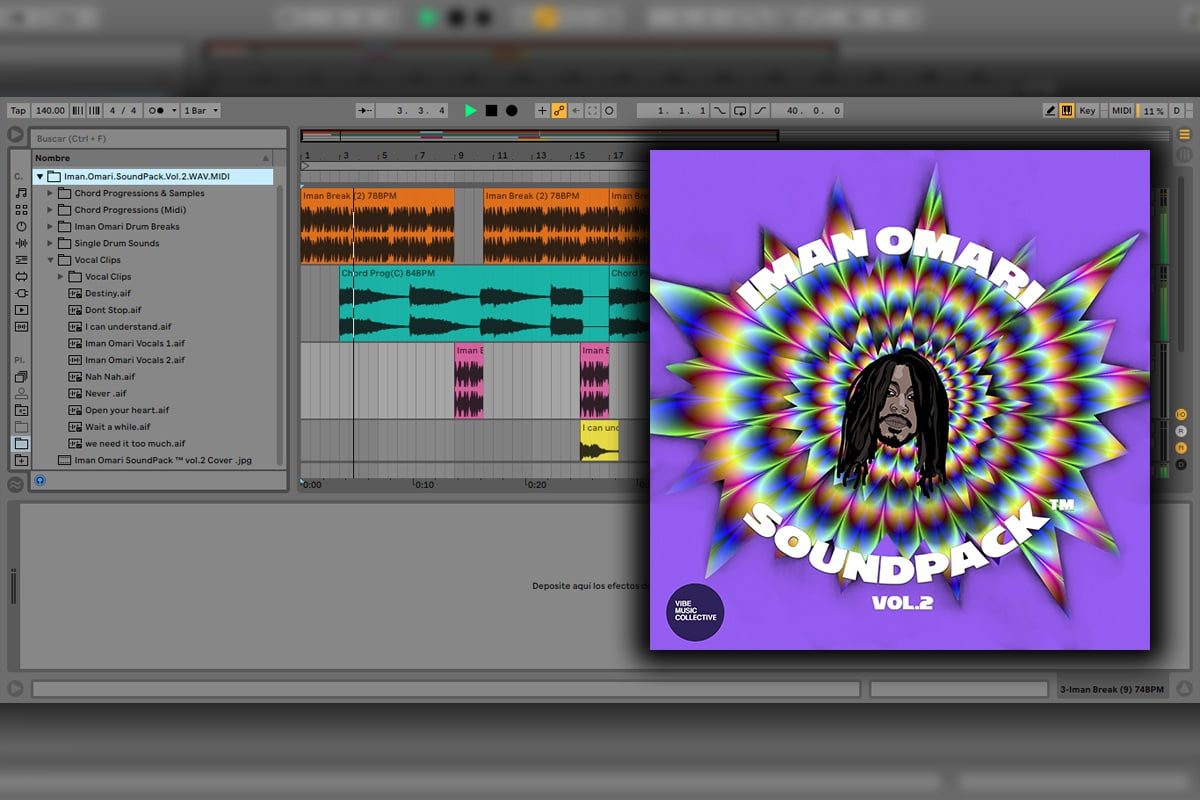Click the 11 % CPU load meter
The width and height of the screenshot is (1200, 800).
click(1152, 111)
